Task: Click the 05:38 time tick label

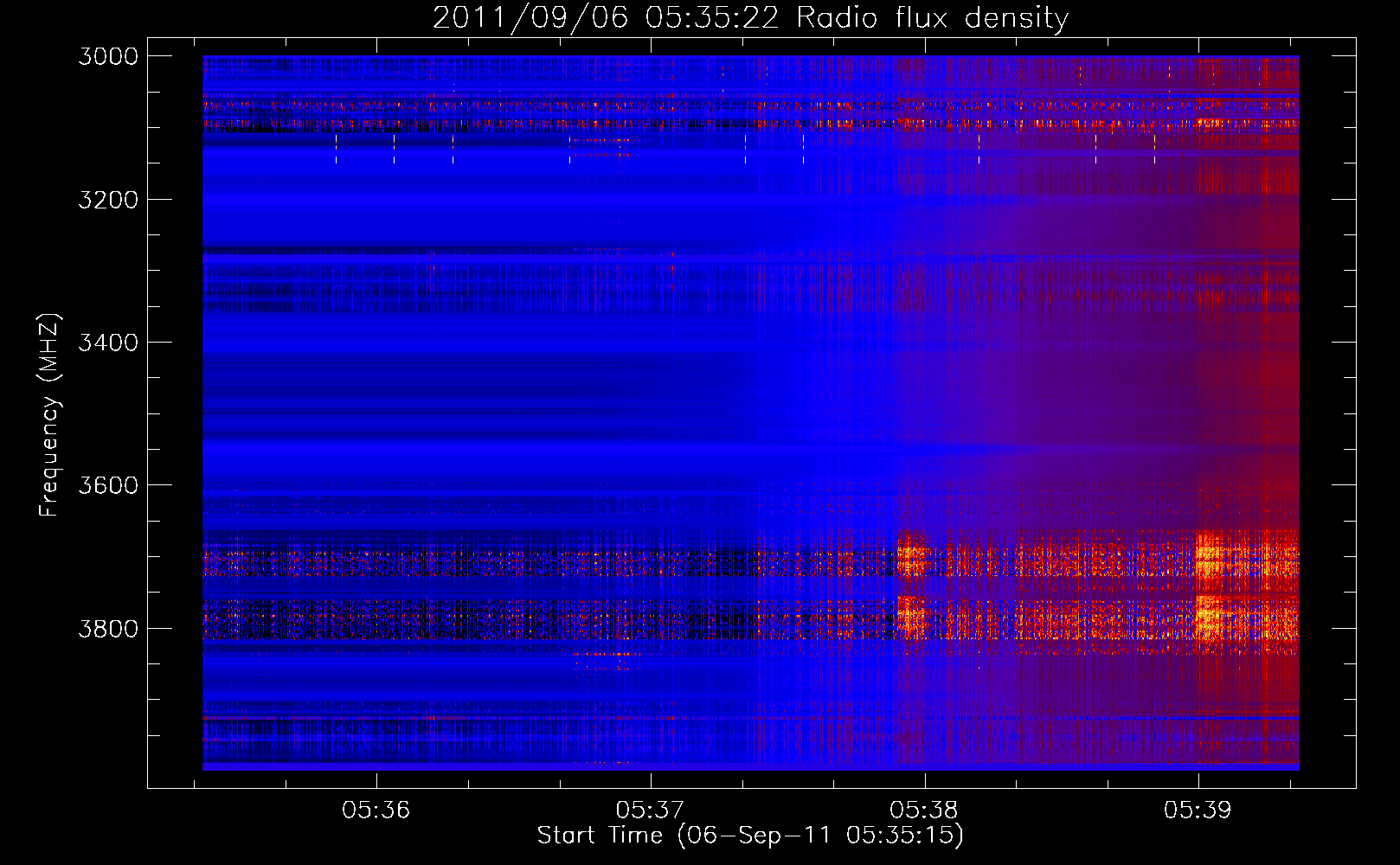Action: coord(924,811)
